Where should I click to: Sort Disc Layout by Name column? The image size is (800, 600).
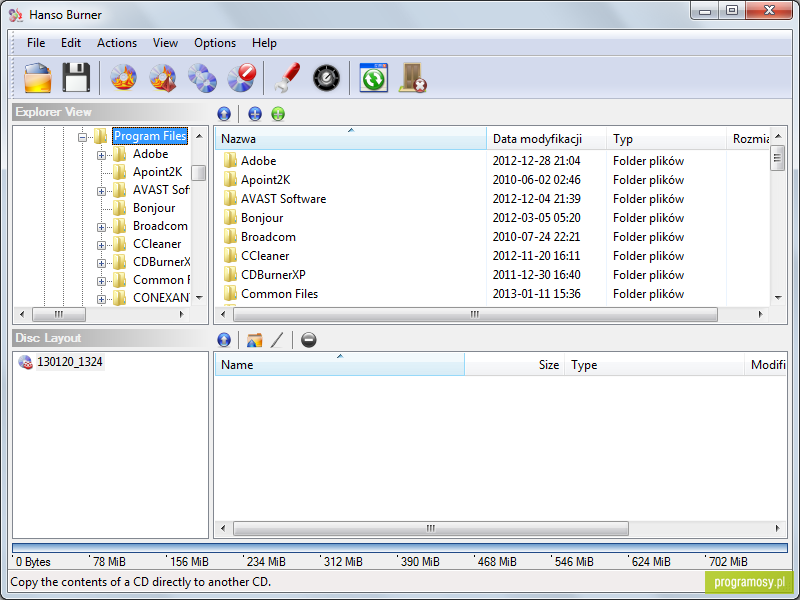[340, 365]
